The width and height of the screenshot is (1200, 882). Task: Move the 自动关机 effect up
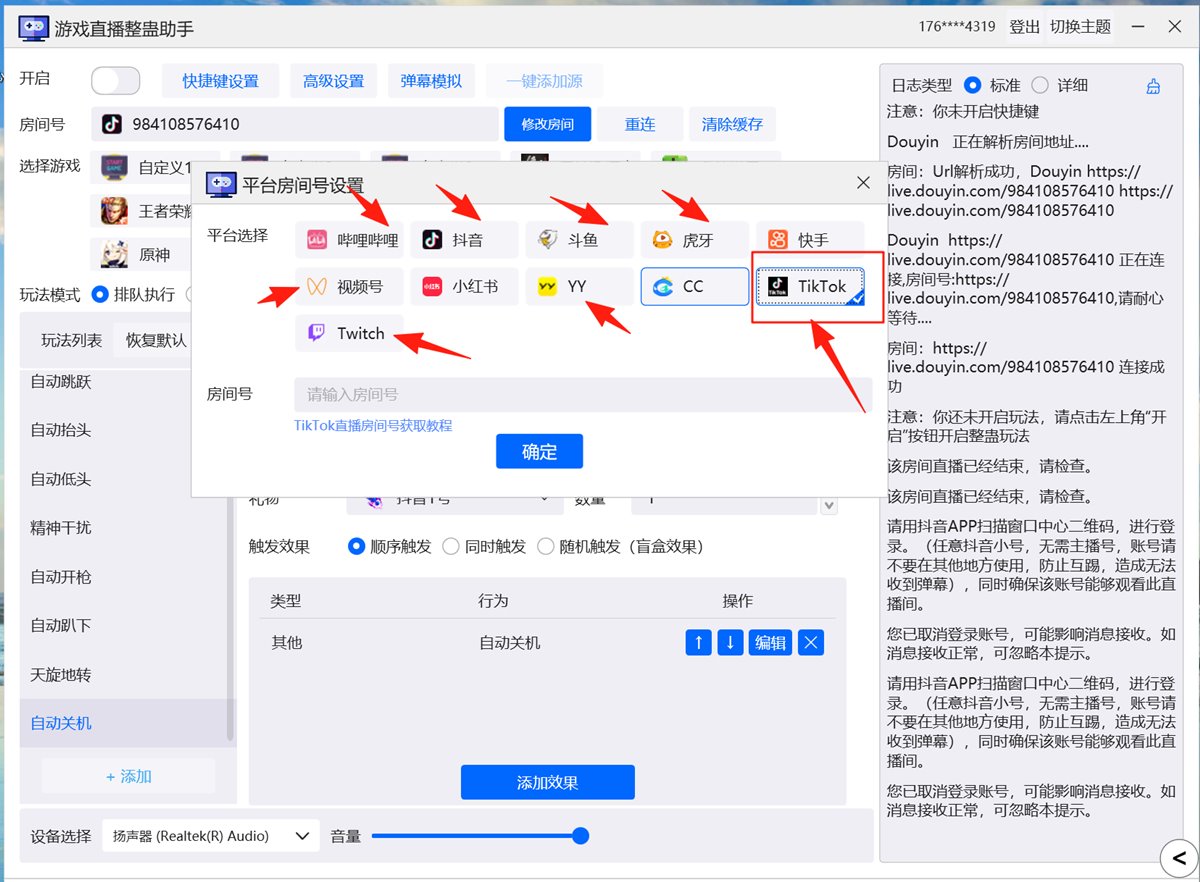point(698,643)
